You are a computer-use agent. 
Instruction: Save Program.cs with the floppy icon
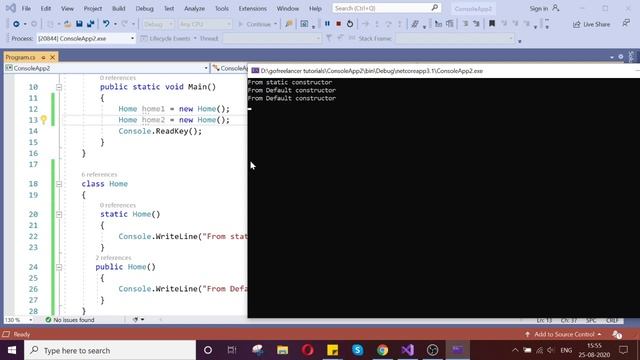coord(79,24)
